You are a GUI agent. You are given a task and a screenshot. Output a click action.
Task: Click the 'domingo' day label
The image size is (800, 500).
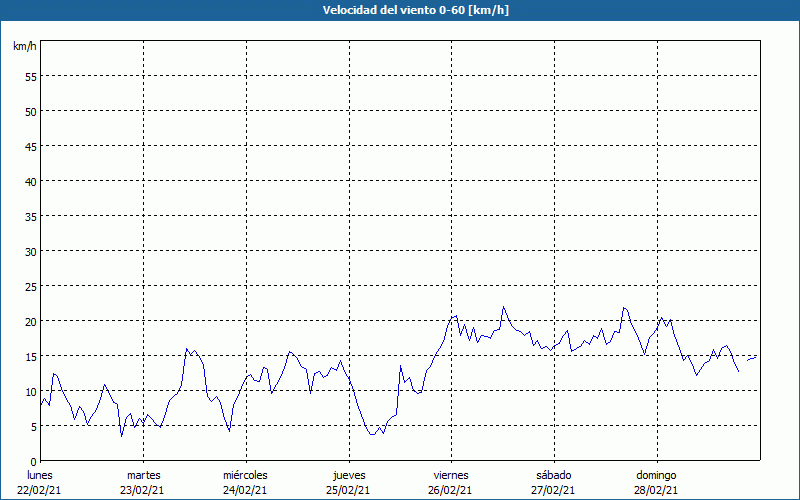(656, 475)
